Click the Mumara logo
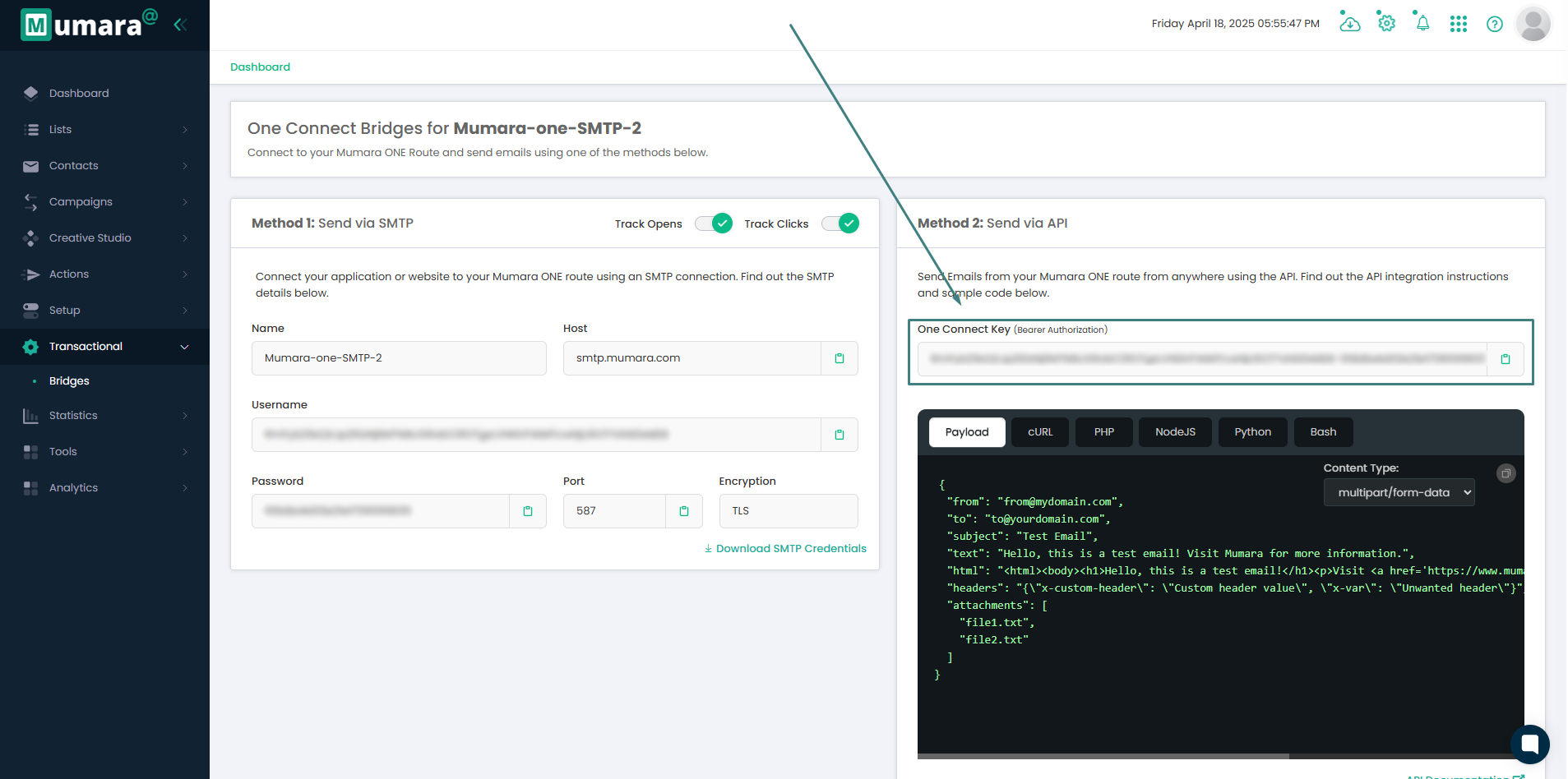This screenshot has height=779, width=1568. [x=89, y=25]
